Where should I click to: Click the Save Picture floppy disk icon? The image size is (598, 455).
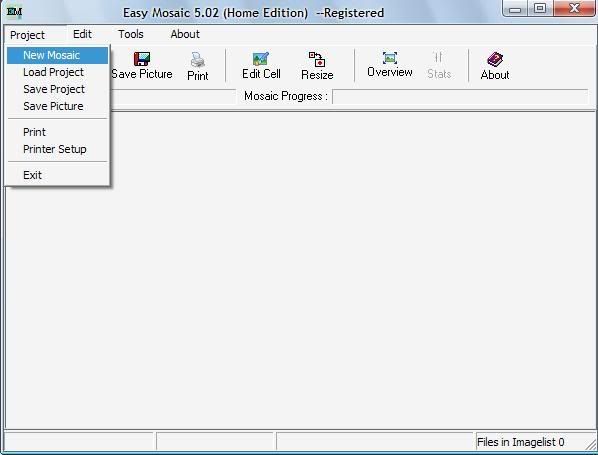(142, 59)
